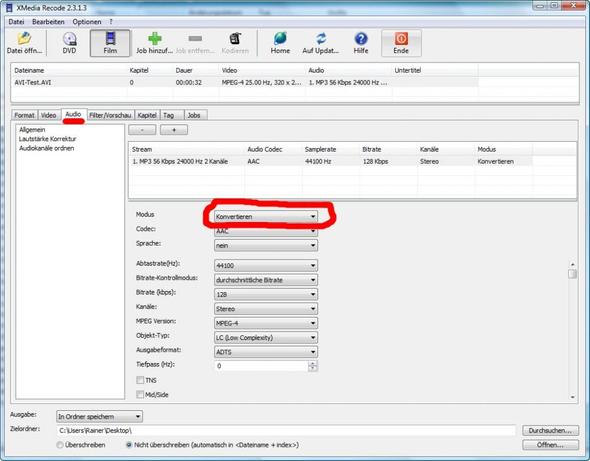Open the Codec dropdown showing AAC
This screenshot has height=461, width=590.
266,231
